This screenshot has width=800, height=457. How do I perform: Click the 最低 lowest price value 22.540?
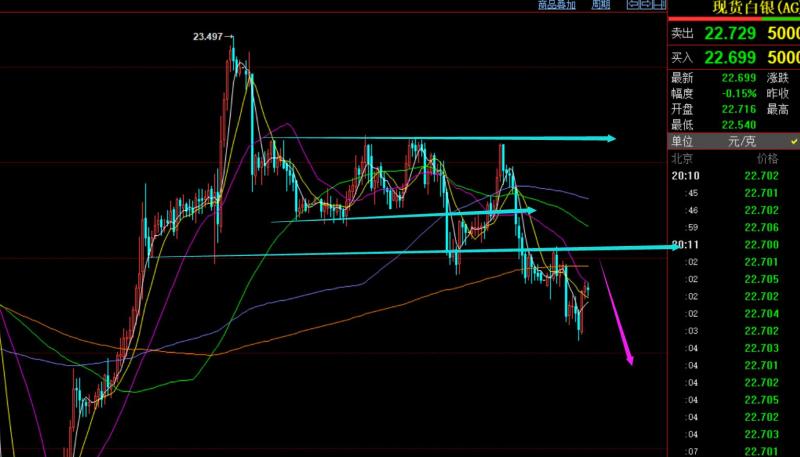coord(740,124)
